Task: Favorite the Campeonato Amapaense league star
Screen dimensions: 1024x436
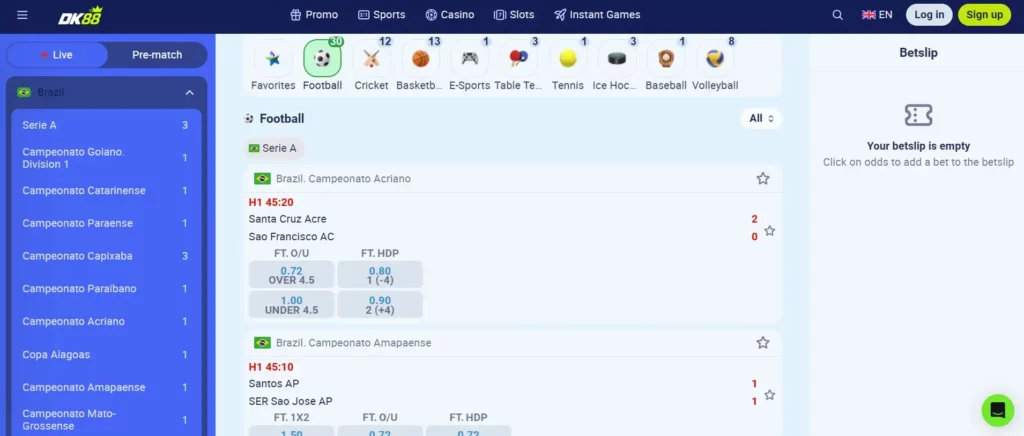Action: [763, 343]
